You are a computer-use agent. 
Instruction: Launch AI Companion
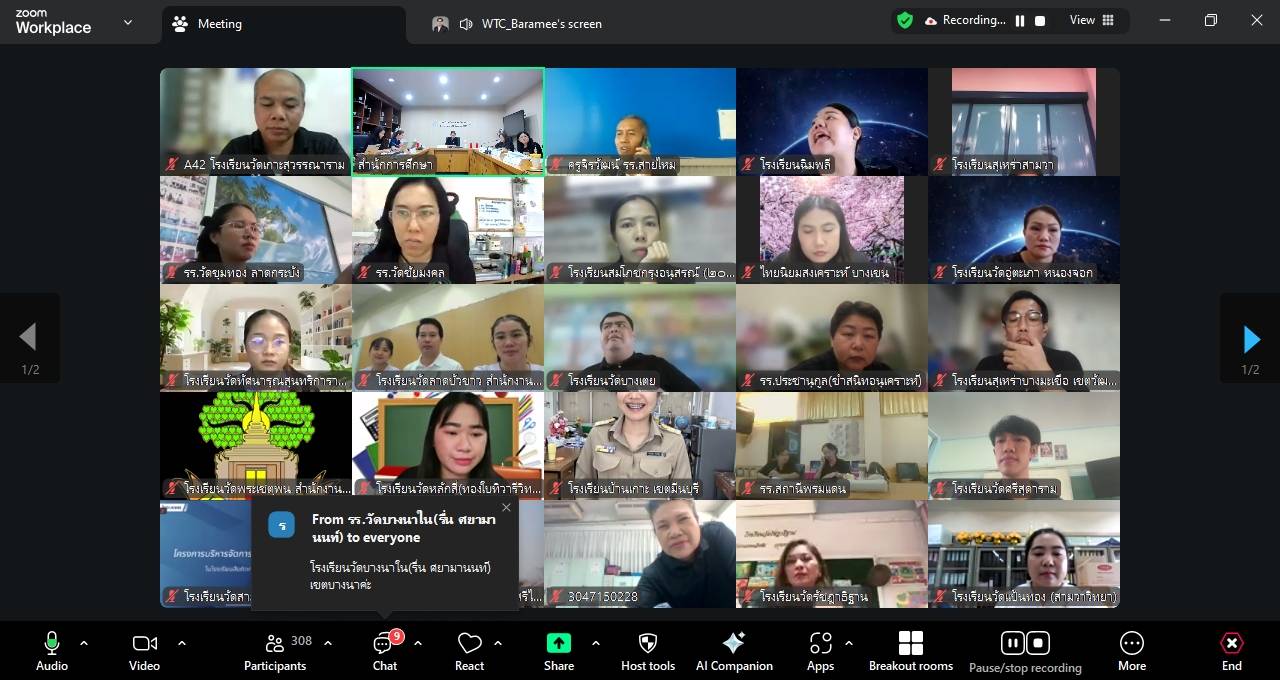point(734,651)
